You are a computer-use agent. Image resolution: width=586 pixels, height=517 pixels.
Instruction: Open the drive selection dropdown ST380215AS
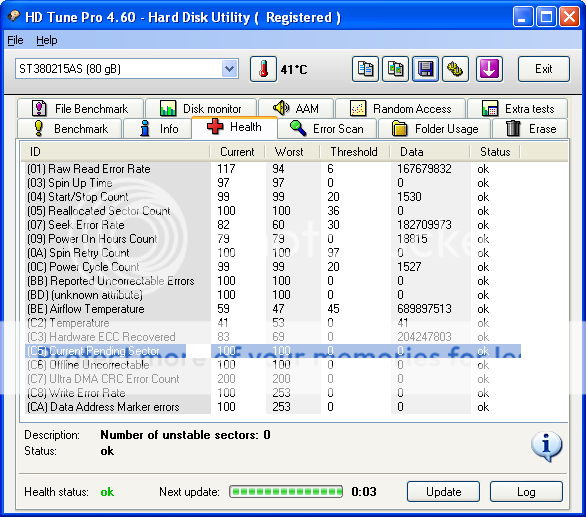click(127, 69)
